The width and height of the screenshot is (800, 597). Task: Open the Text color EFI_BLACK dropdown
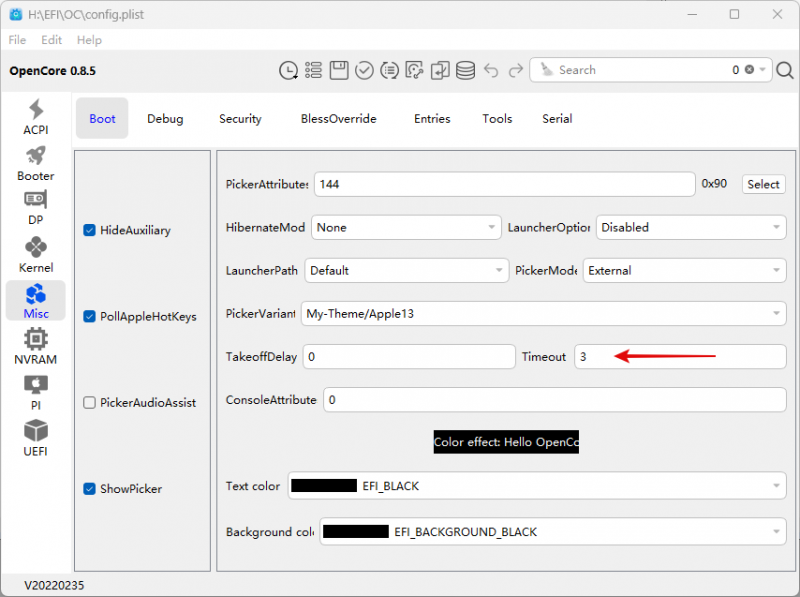pos(537,486)
